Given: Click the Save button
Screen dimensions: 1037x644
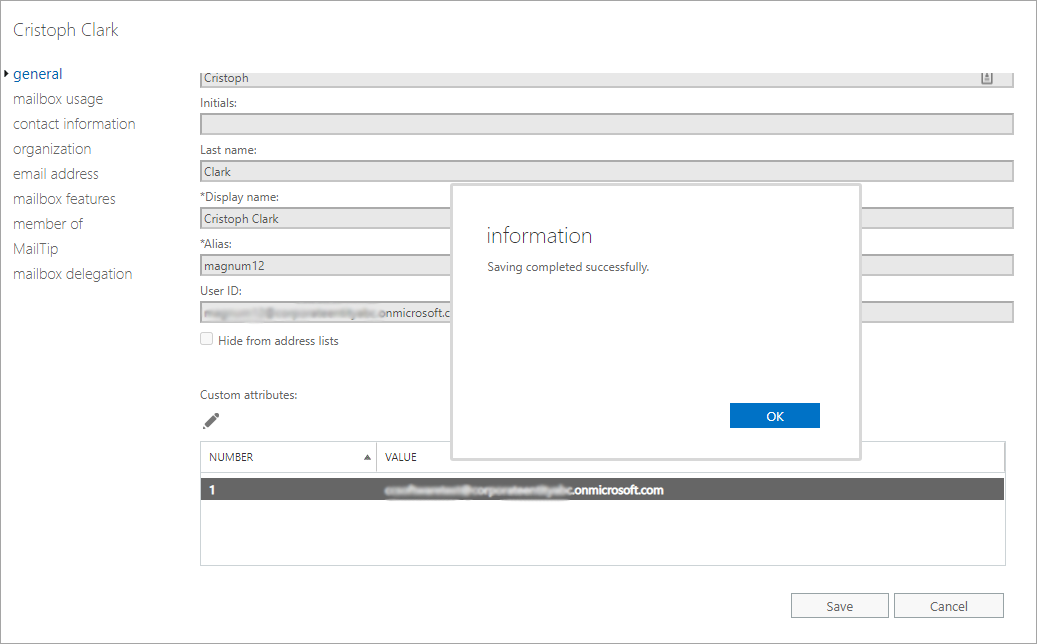Looking at the screenshot, I should 839,606.
